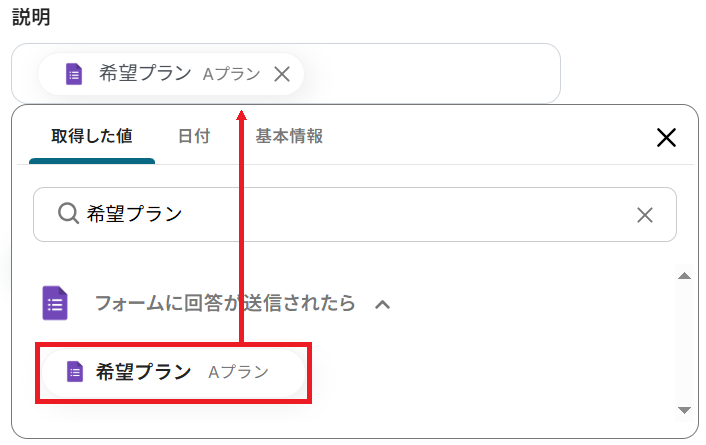Click the scrollbar down arrow
The height and width of the screenshot is (445, 706).
(684, 410)
